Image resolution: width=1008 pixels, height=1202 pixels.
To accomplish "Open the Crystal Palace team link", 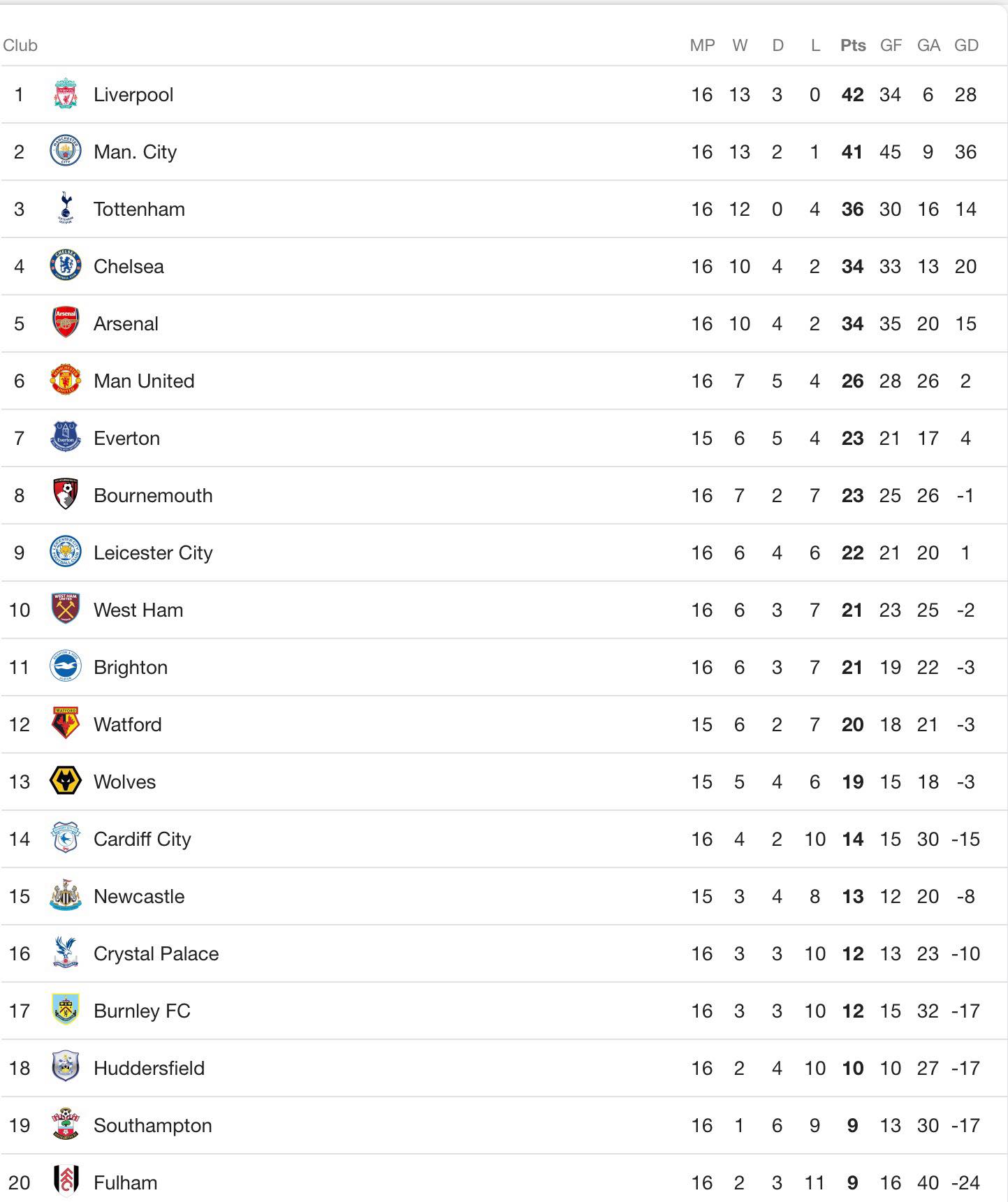I will point(156,953).
